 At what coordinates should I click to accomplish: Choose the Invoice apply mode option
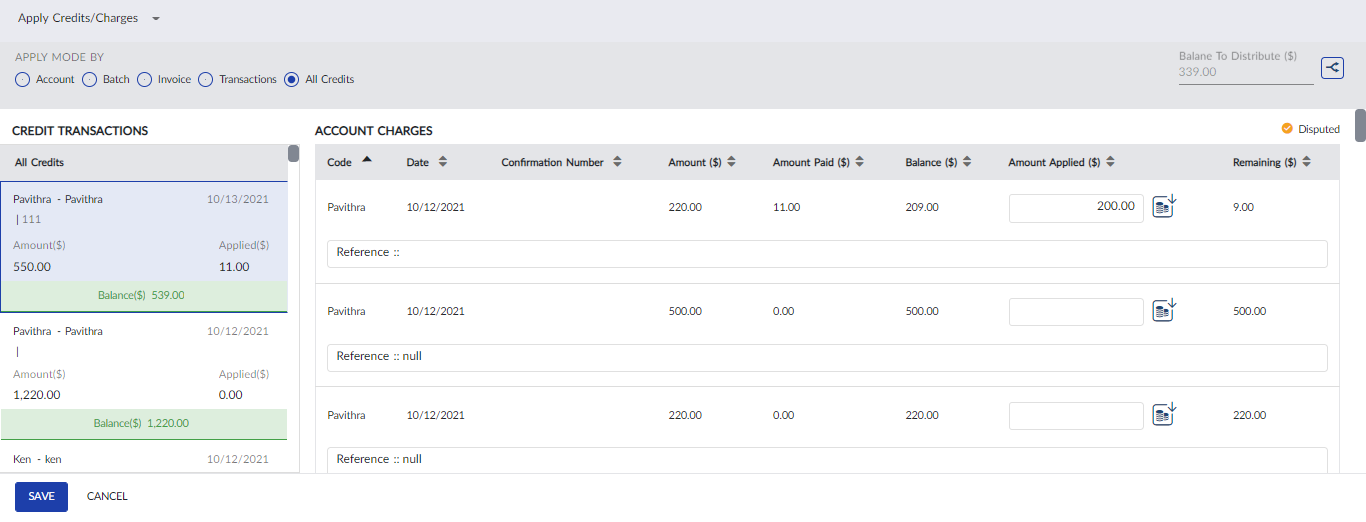coord(144,79)
